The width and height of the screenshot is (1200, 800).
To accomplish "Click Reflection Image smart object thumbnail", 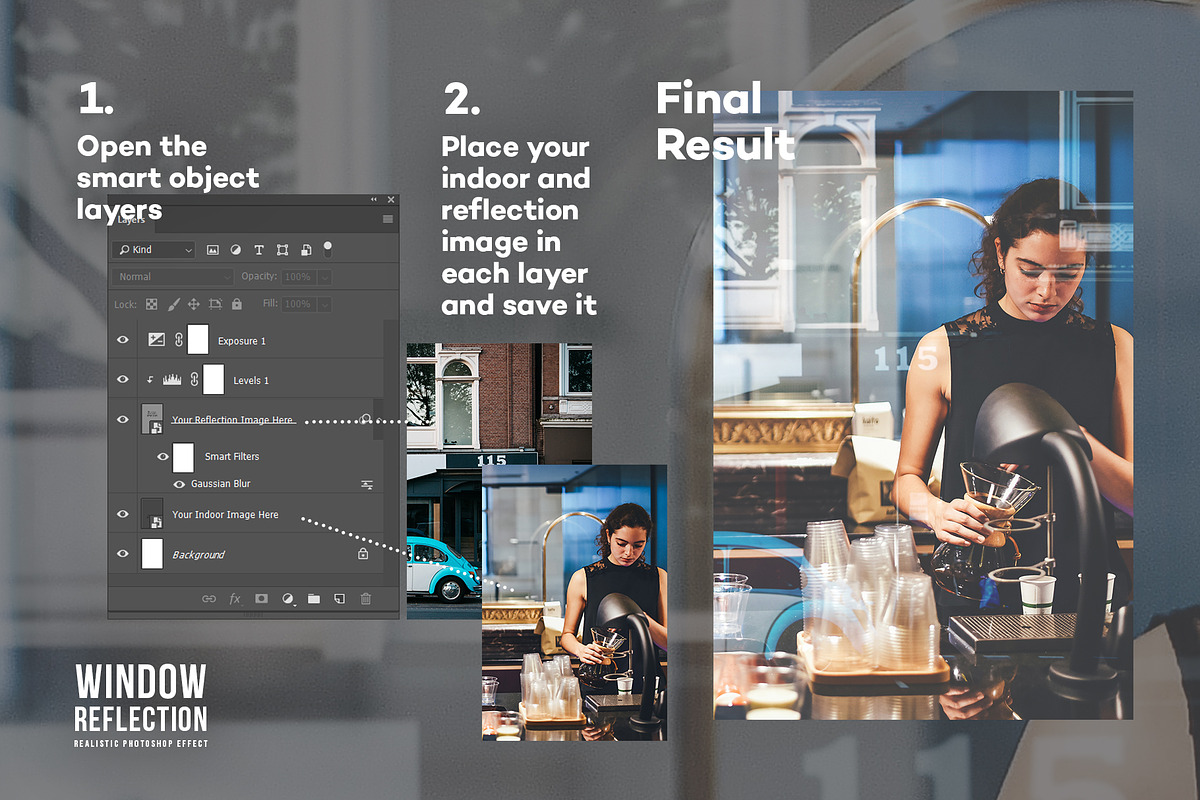I will tap(153, 420).
